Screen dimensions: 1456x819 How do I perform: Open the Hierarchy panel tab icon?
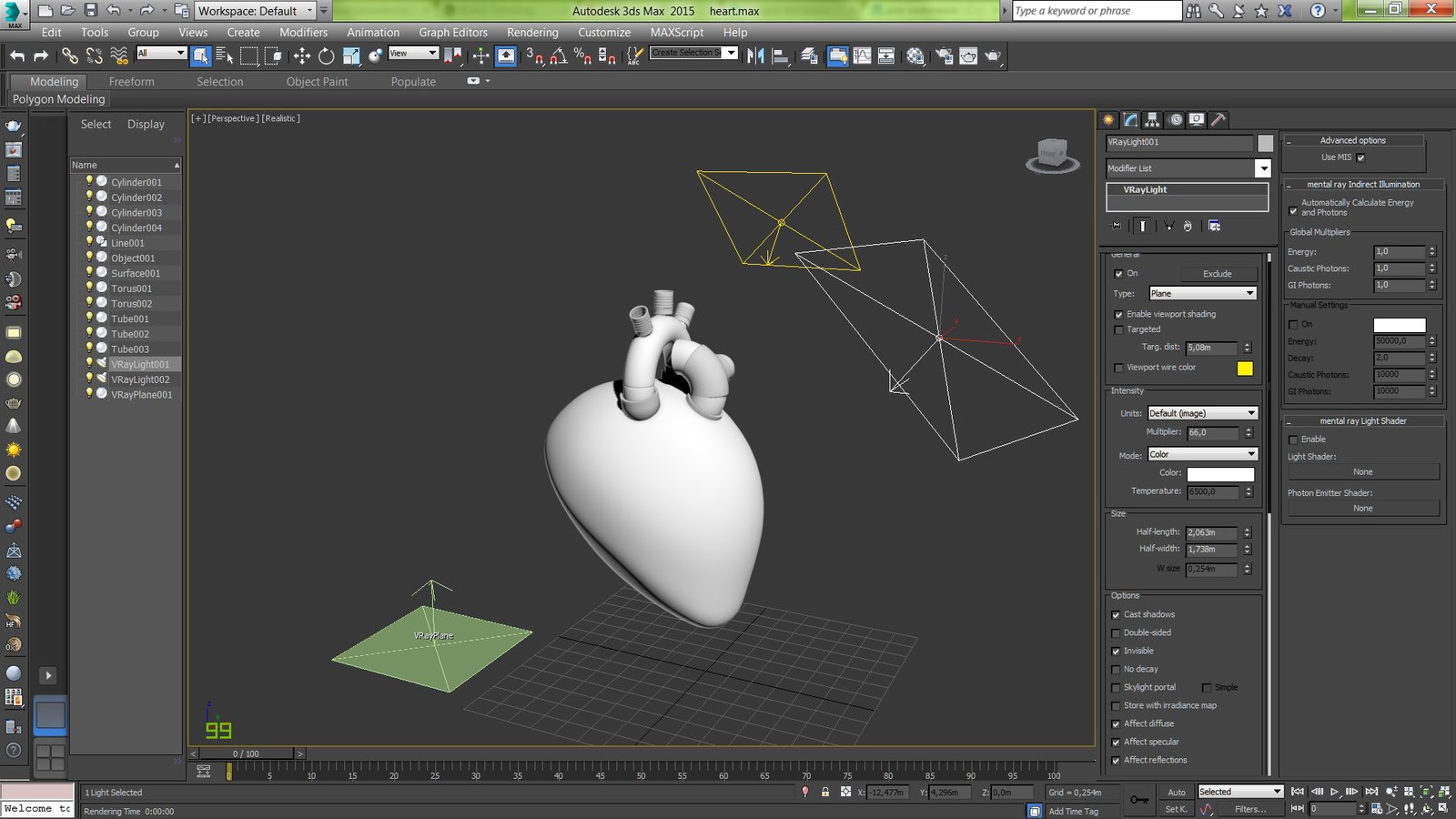coord(1152,120)
